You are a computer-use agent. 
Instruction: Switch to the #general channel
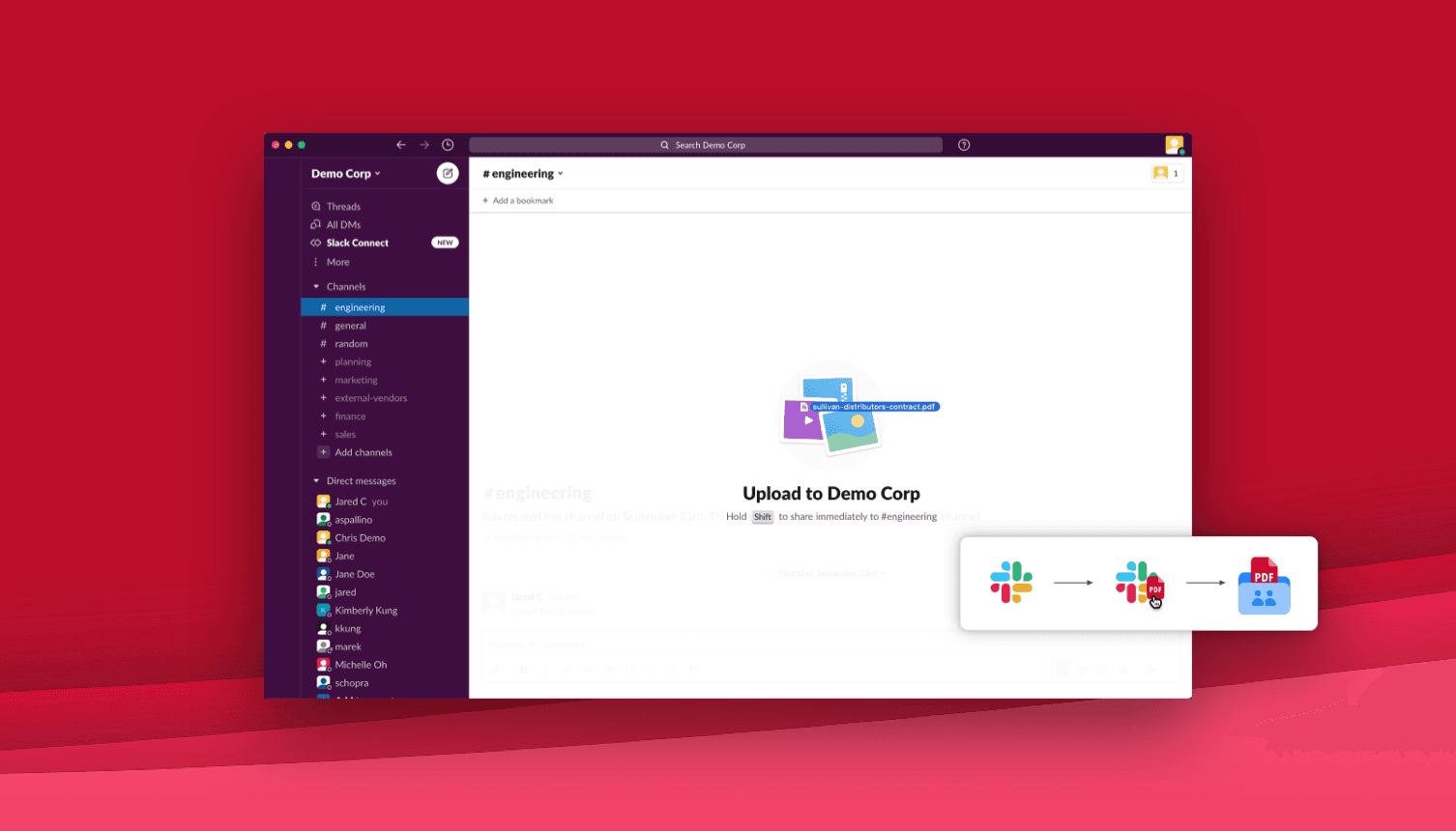point(350,326)
